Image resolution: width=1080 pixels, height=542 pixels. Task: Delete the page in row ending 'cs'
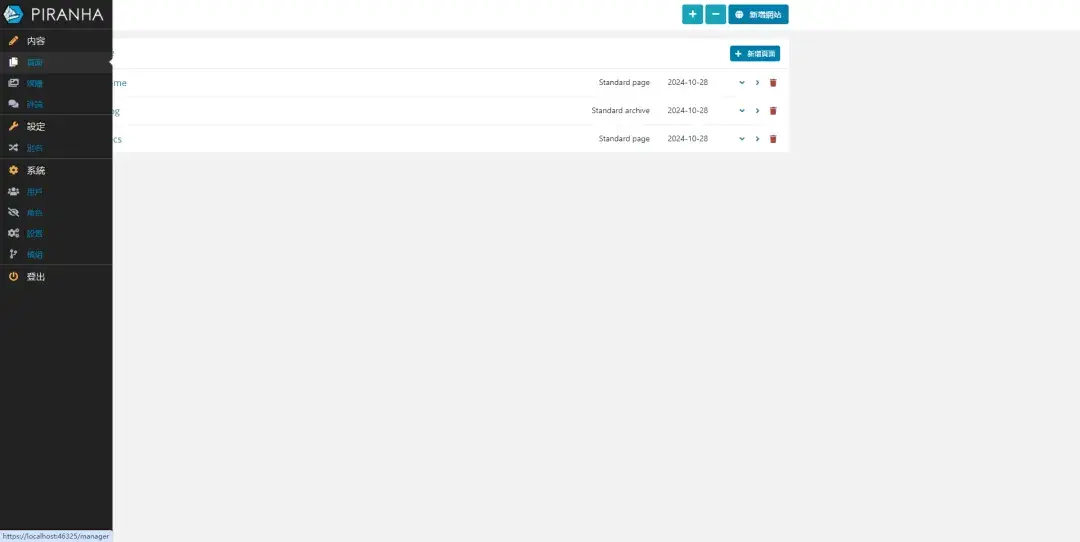pyautogui.click(x=773, y=138)
